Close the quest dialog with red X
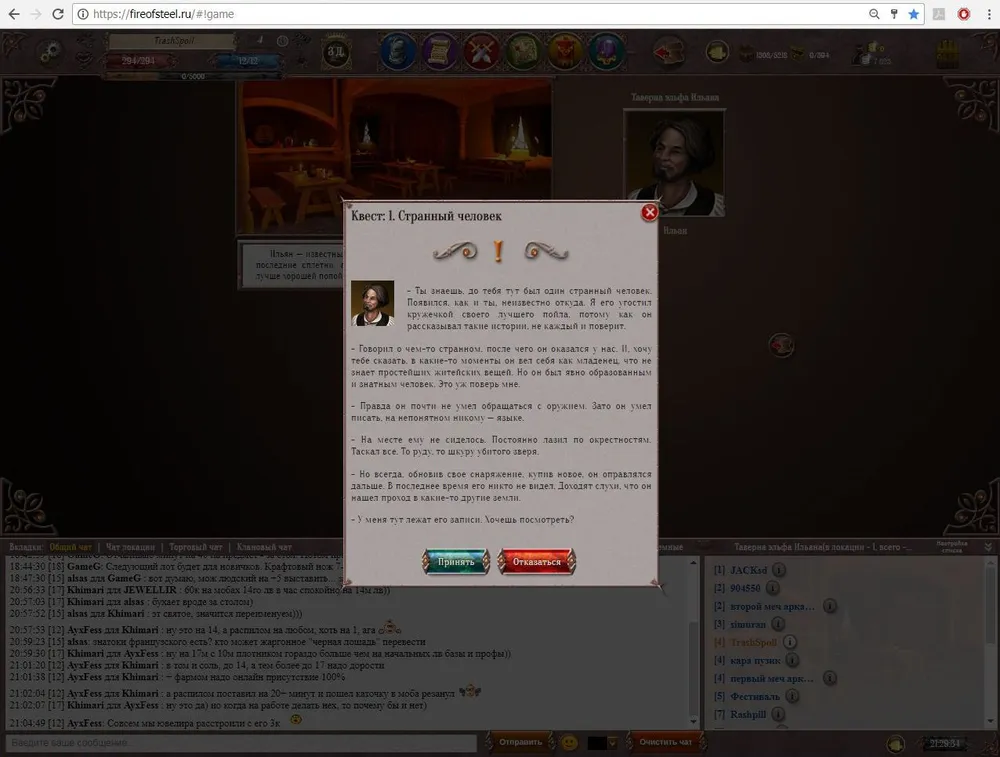Image resolution: width=1000 pixels, height=757 pixels. 649,212
